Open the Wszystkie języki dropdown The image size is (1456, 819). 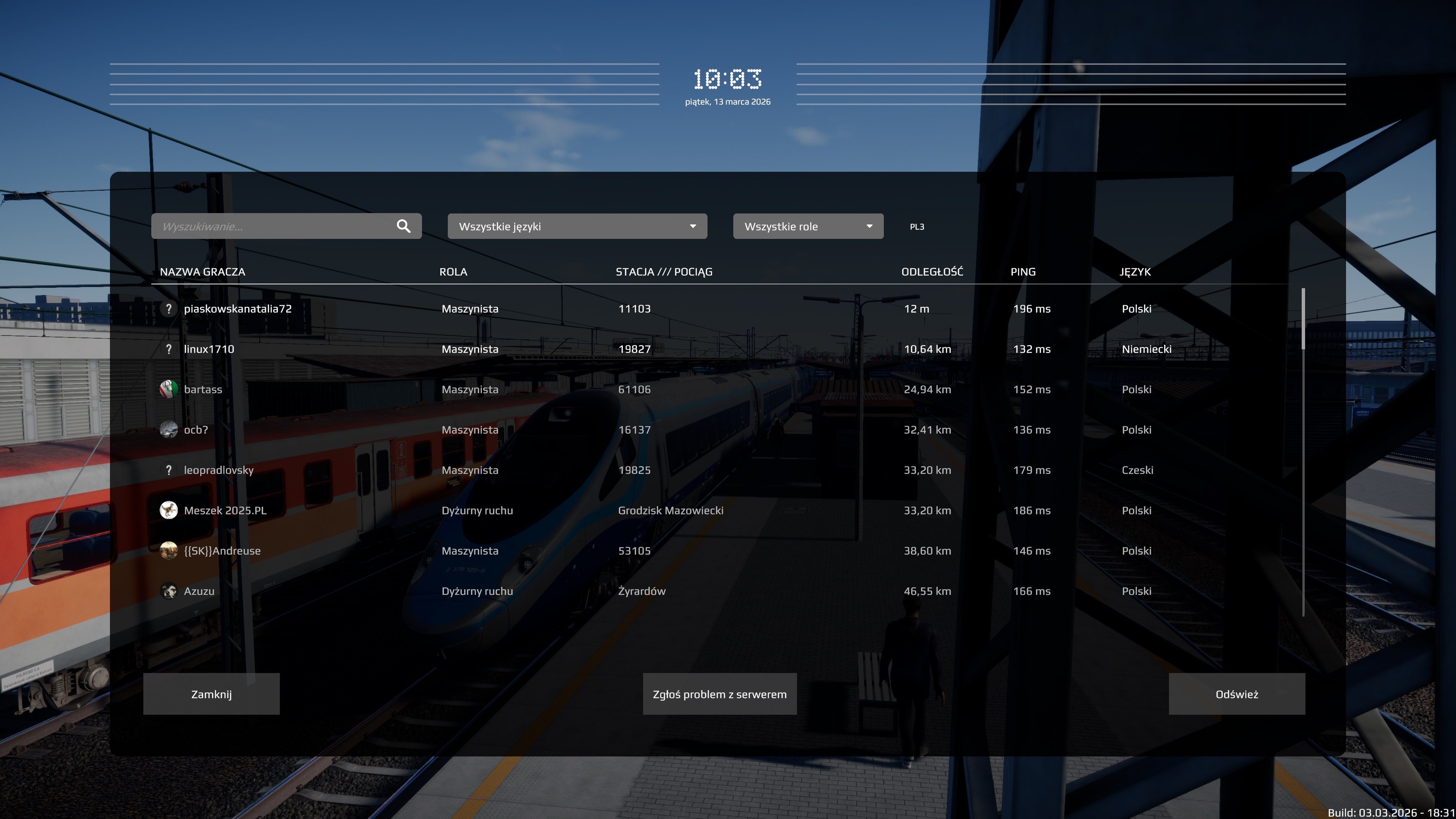576,226
